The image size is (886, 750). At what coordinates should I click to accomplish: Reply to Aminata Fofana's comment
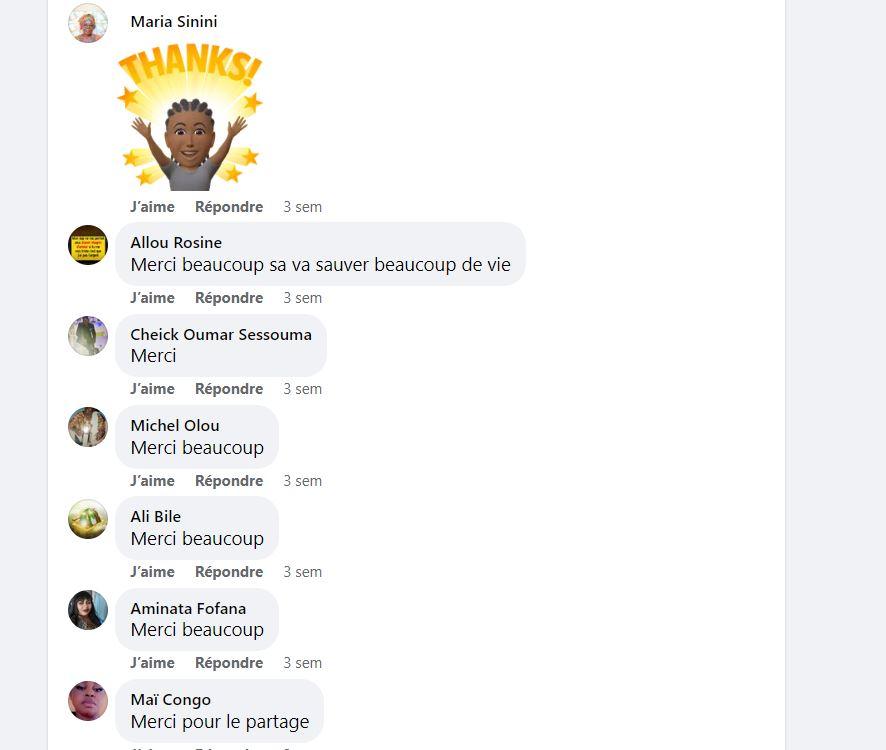click(x=229, y=662)
